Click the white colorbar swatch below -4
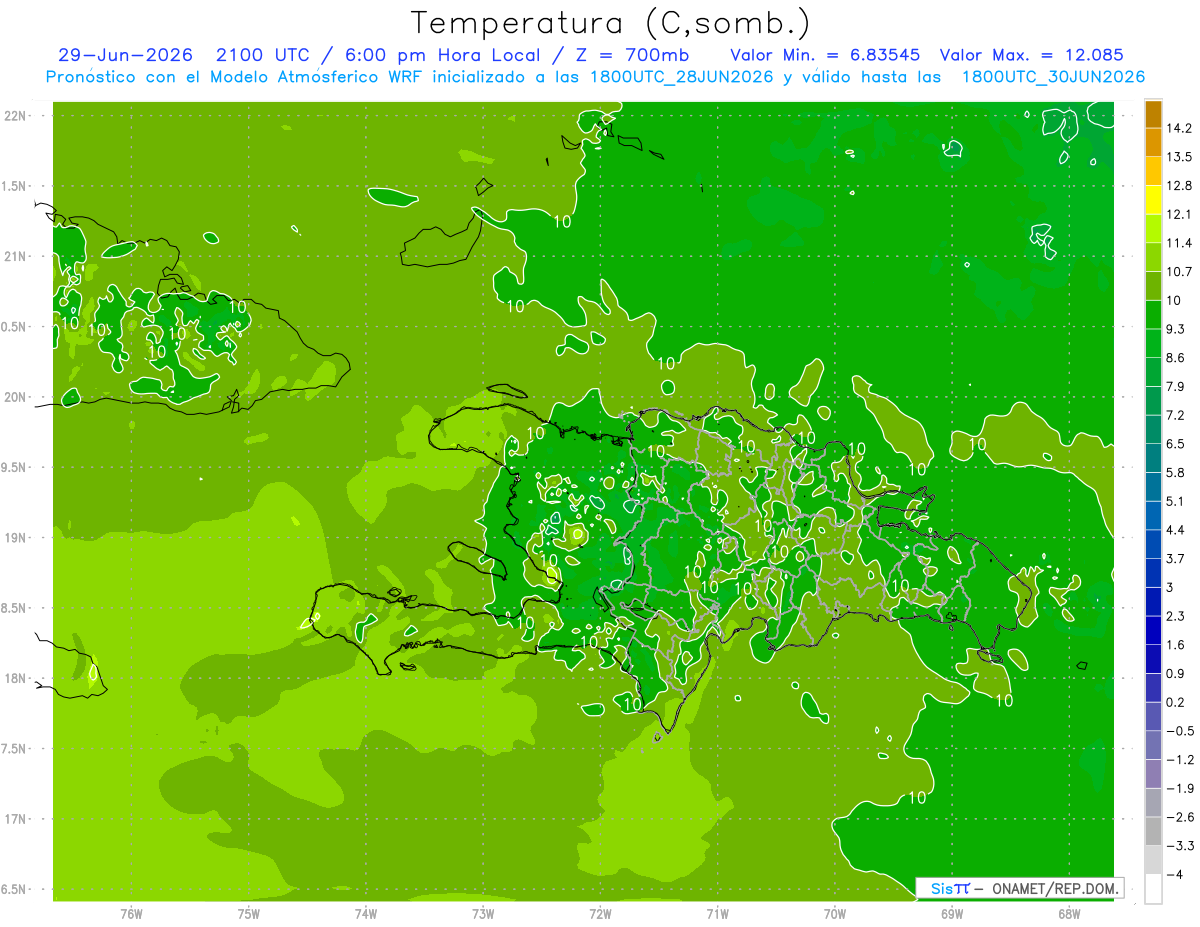The width and height of the screenshot is (1200, 927). (1153, 889)
